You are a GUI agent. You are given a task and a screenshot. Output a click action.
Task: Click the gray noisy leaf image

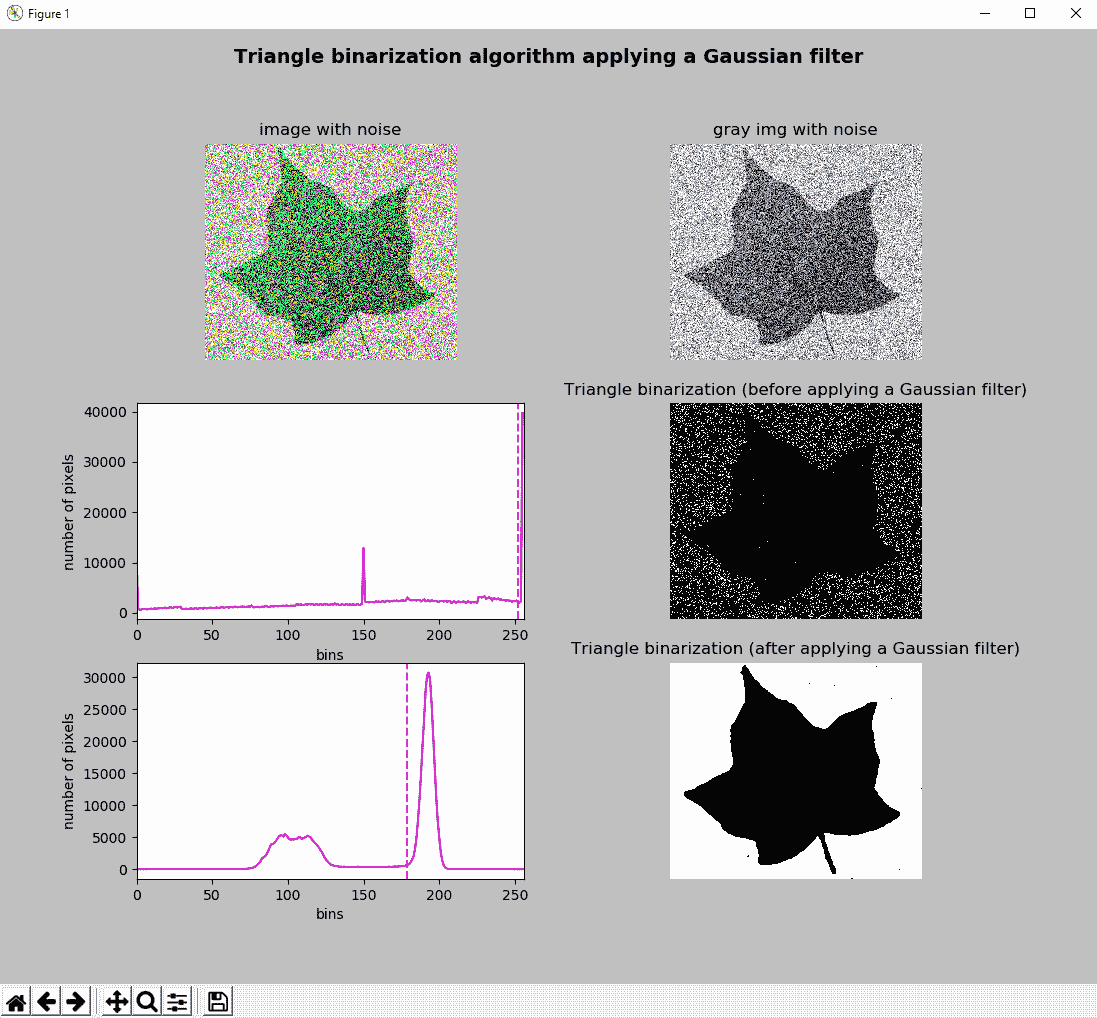tap(795, 251)
